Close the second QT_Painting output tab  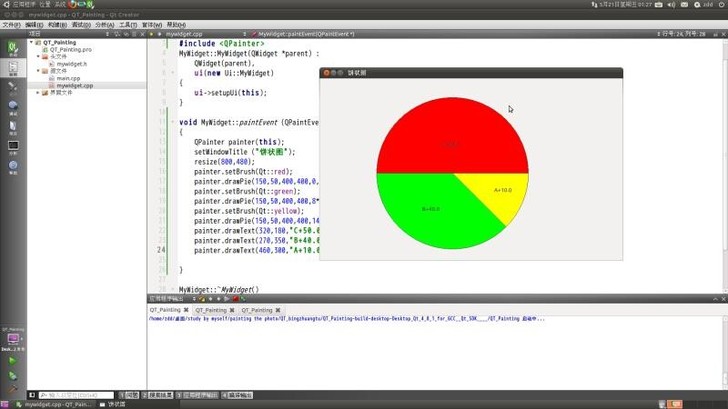[x=232, y=310]
